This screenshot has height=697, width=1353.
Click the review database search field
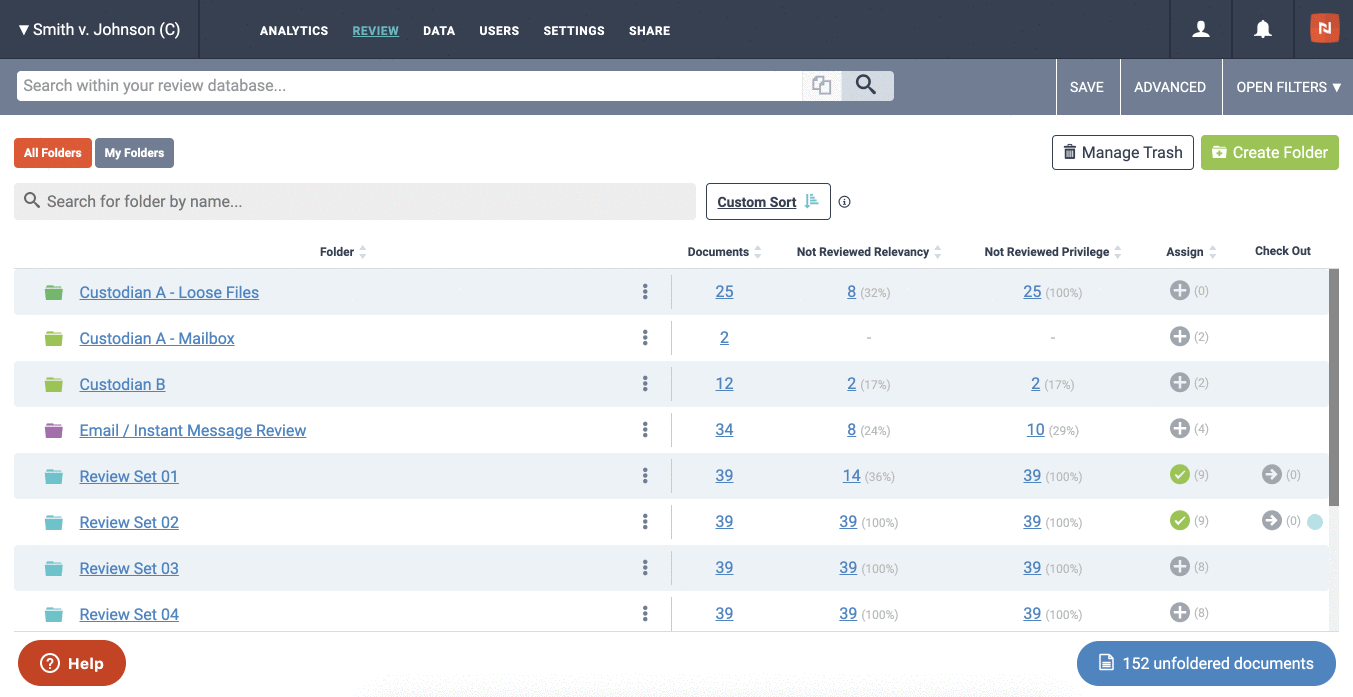point(410,86)
